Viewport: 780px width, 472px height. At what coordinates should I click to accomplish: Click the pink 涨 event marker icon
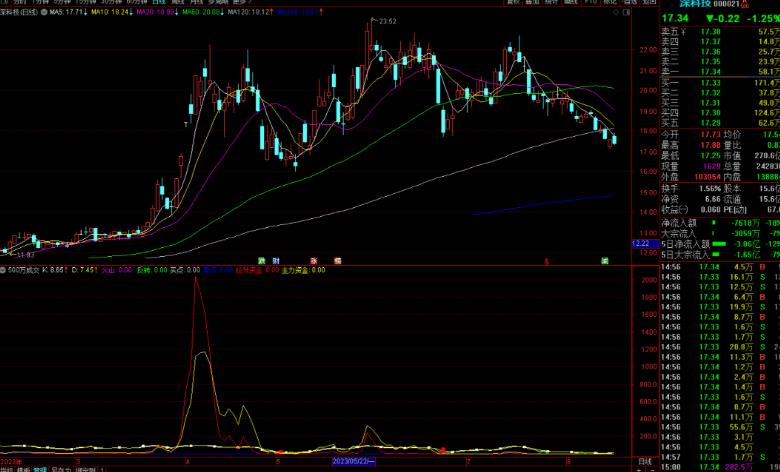click(x=314, y=261)
